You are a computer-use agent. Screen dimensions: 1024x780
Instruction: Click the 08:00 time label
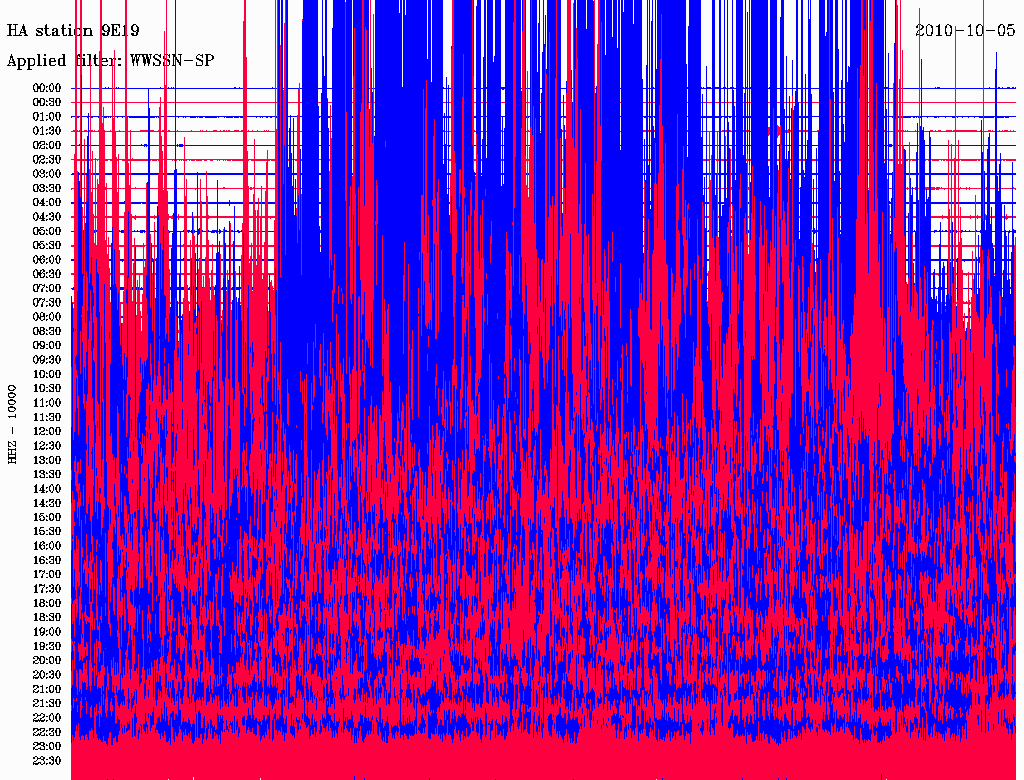tap(47, 317)
